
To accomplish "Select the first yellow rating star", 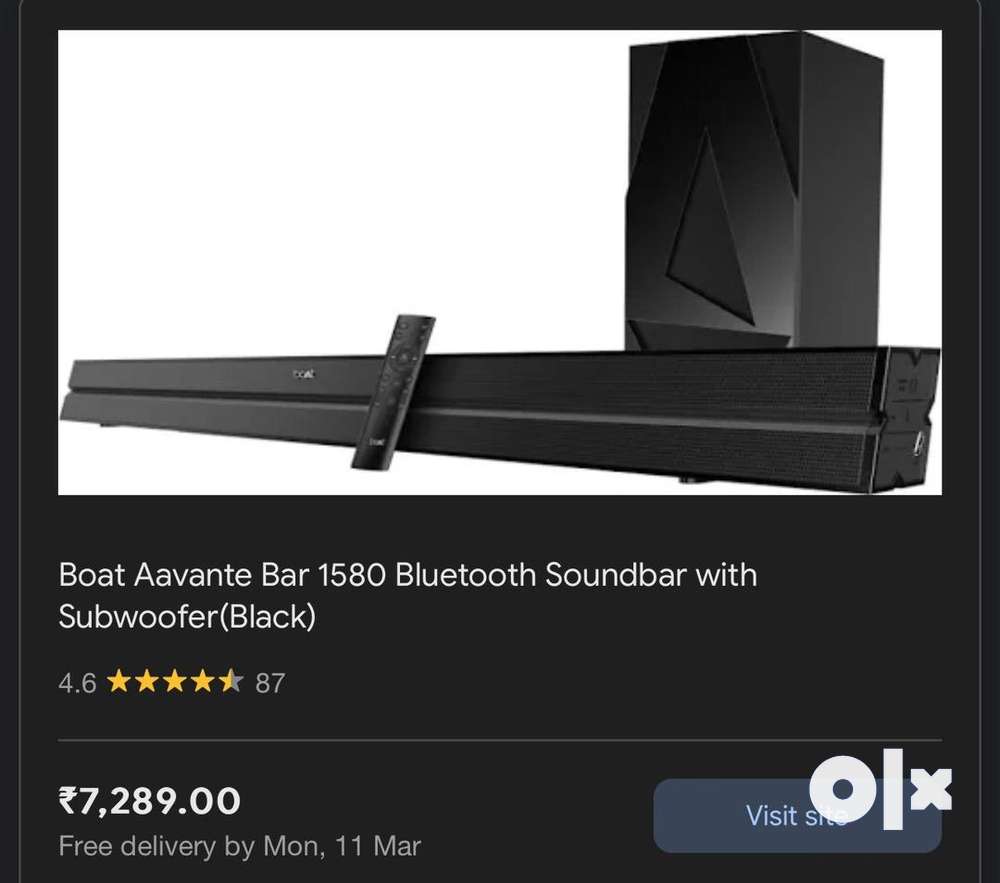I will tap(118, 682).
